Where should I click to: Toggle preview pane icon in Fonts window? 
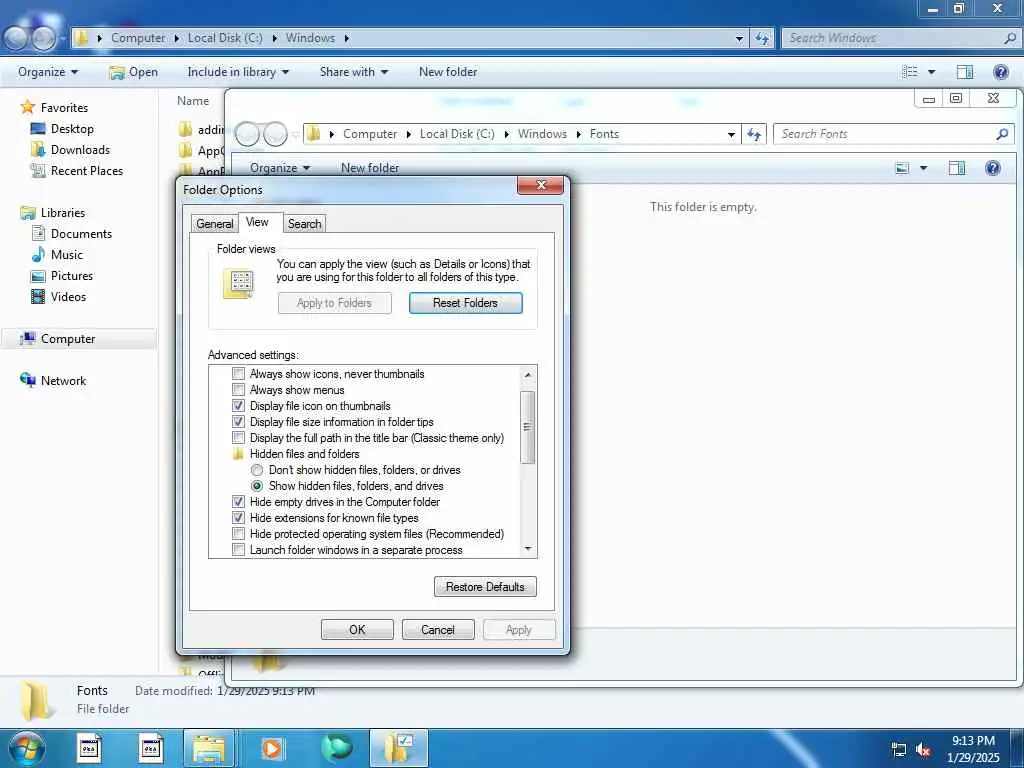(957, 168)
